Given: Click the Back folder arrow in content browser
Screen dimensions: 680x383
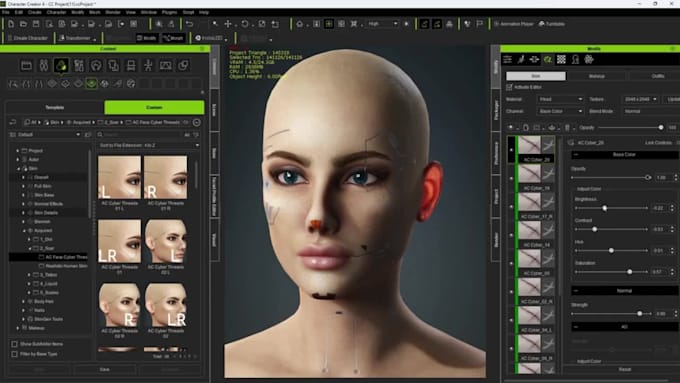Looking at the screenshot, I should click(x=13, y=122).
